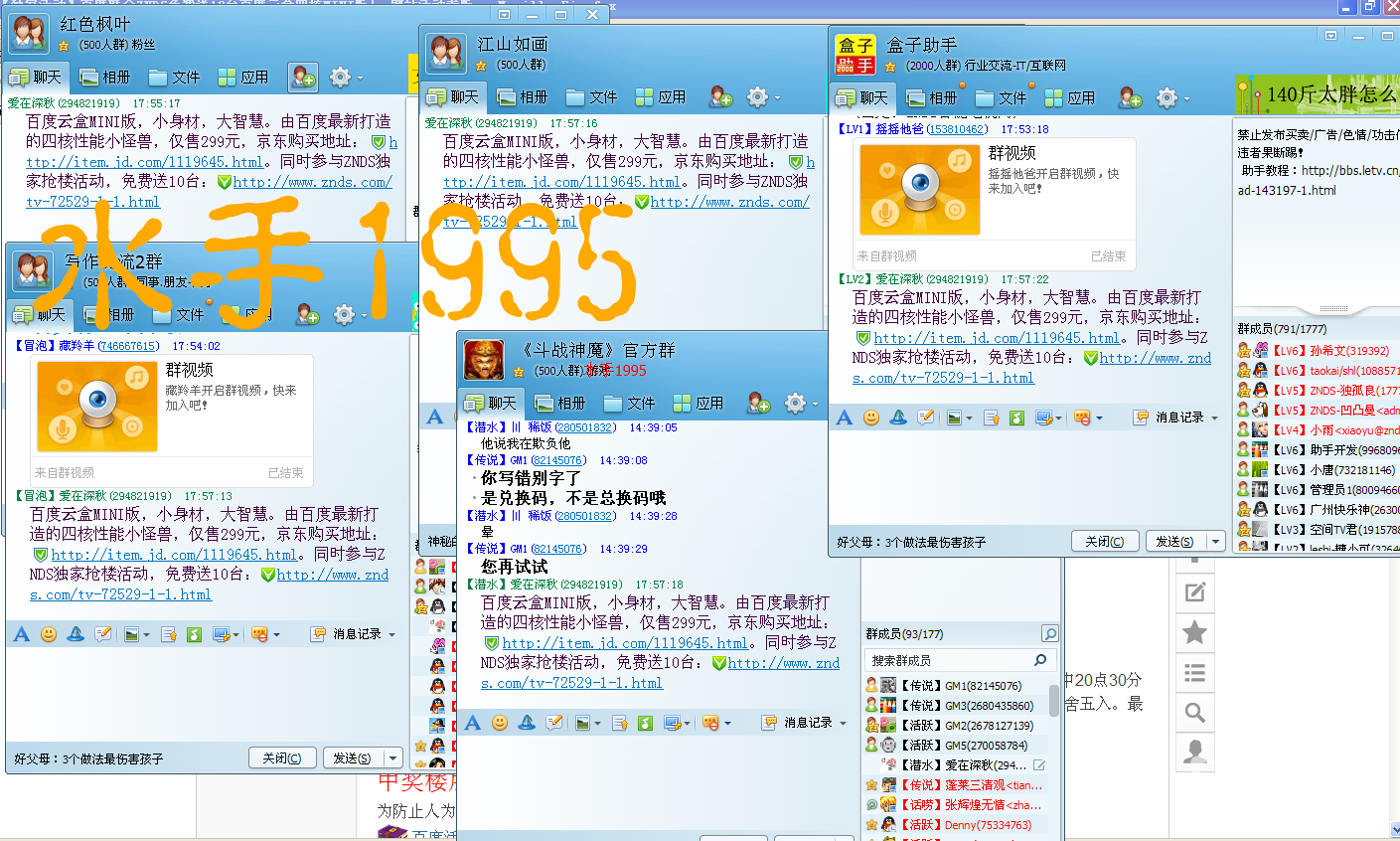Click 关闭(C) button in the 藏羚羊 chat window
Screen dimensions: 1400x841
click(x=282, y=757)
